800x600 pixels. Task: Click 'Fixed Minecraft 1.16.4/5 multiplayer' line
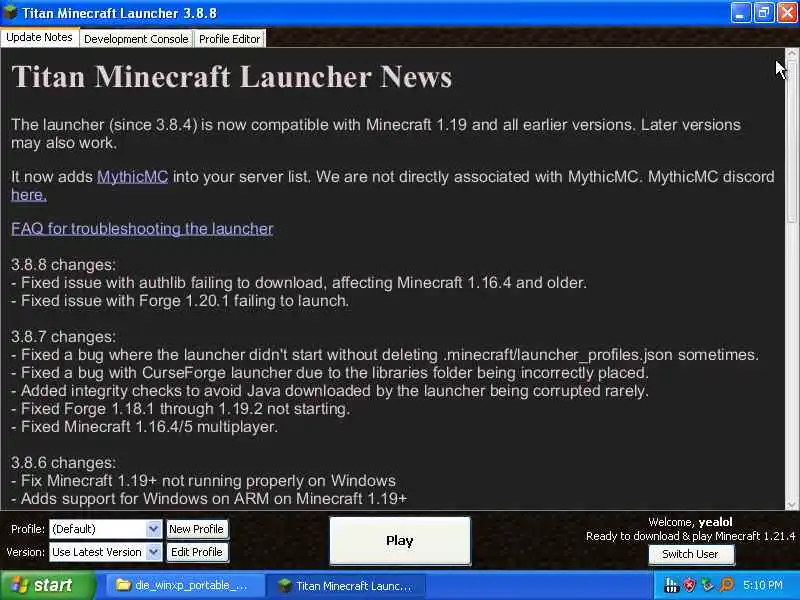point(145,427)
